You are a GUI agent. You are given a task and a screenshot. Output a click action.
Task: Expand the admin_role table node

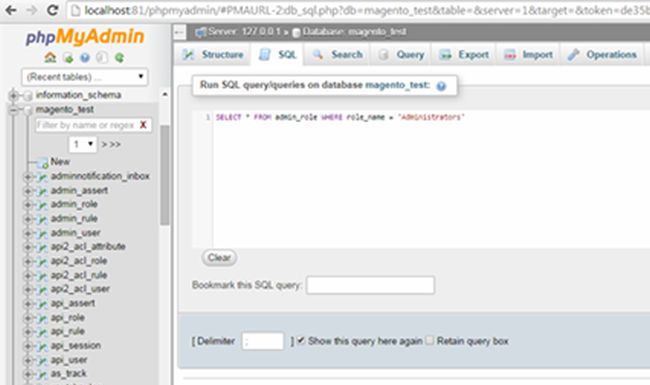pos(28,205)
